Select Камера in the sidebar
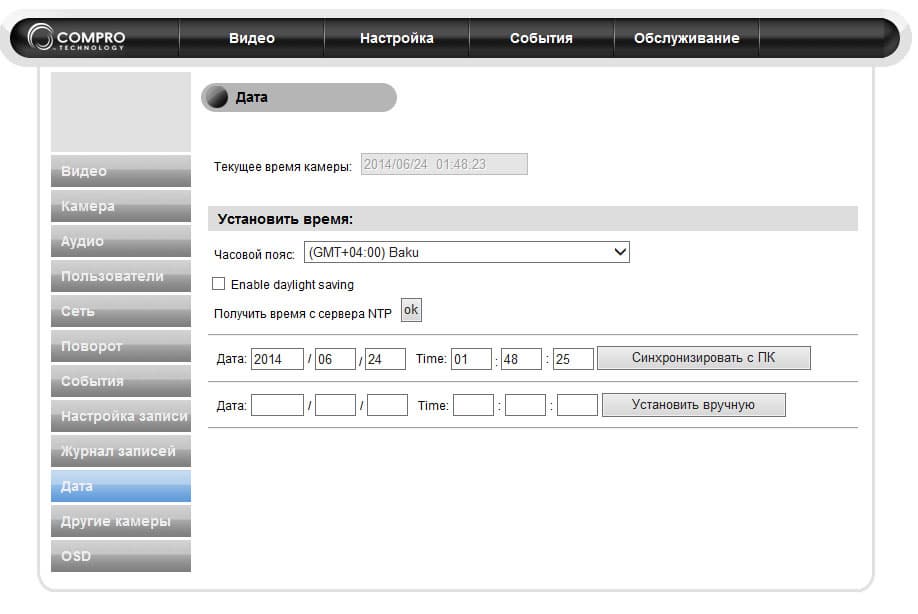Screen dimensions: 918x614 tap(121, 206)
